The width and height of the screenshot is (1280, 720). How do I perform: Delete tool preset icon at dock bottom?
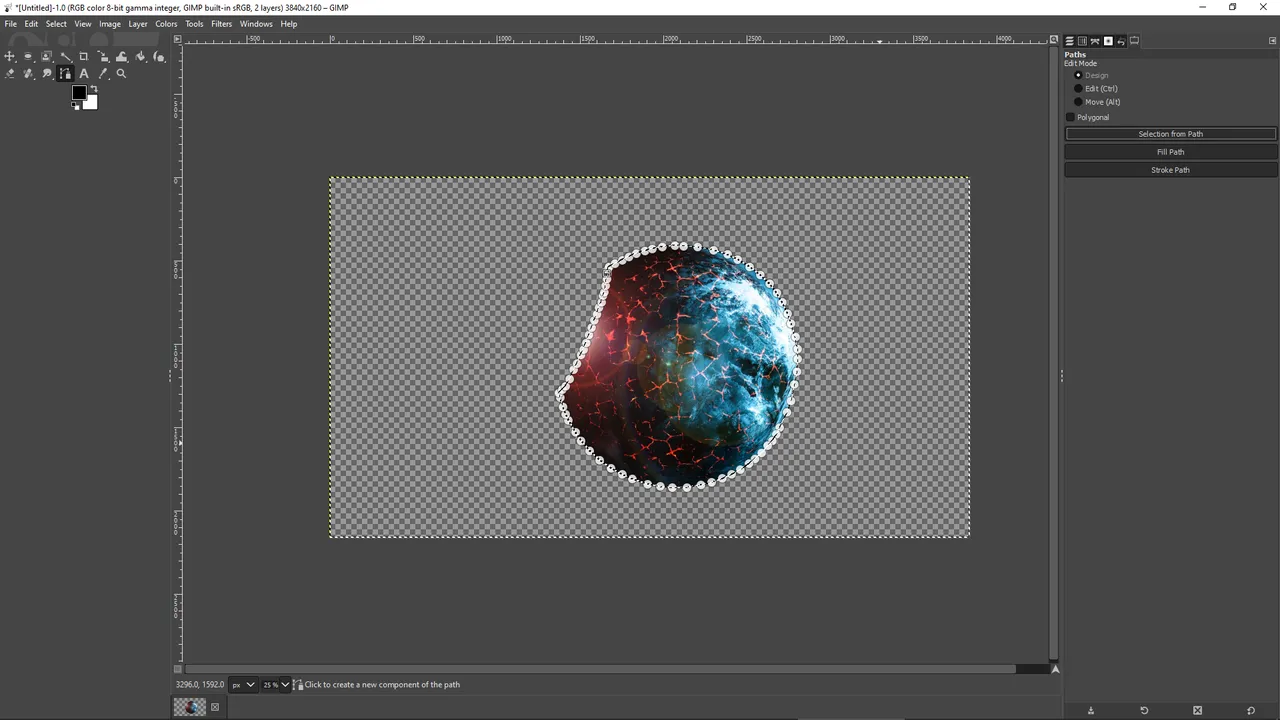tap(1197, 710)
